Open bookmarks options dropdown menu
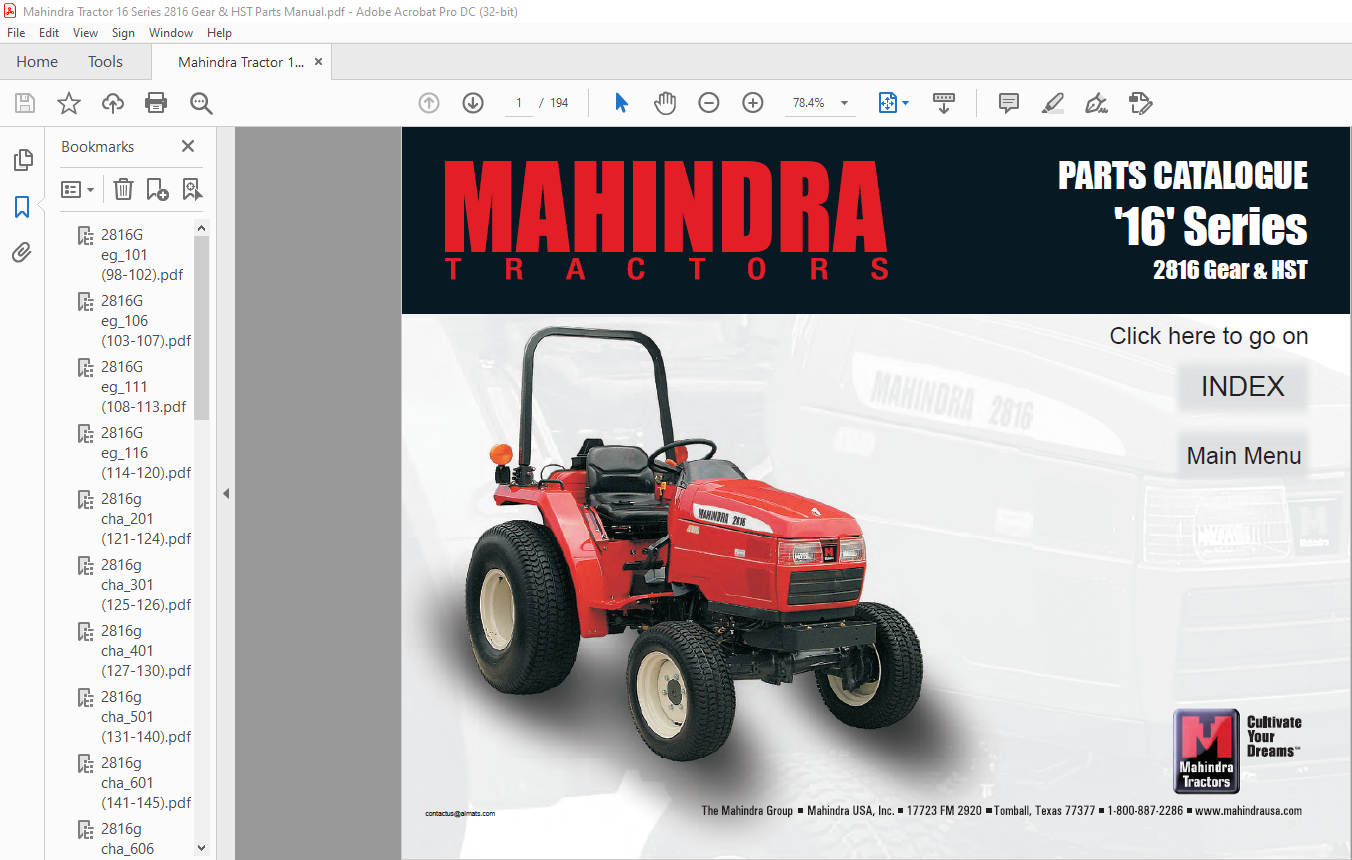This screenshot has width=1352, height=860. point(78,189)
